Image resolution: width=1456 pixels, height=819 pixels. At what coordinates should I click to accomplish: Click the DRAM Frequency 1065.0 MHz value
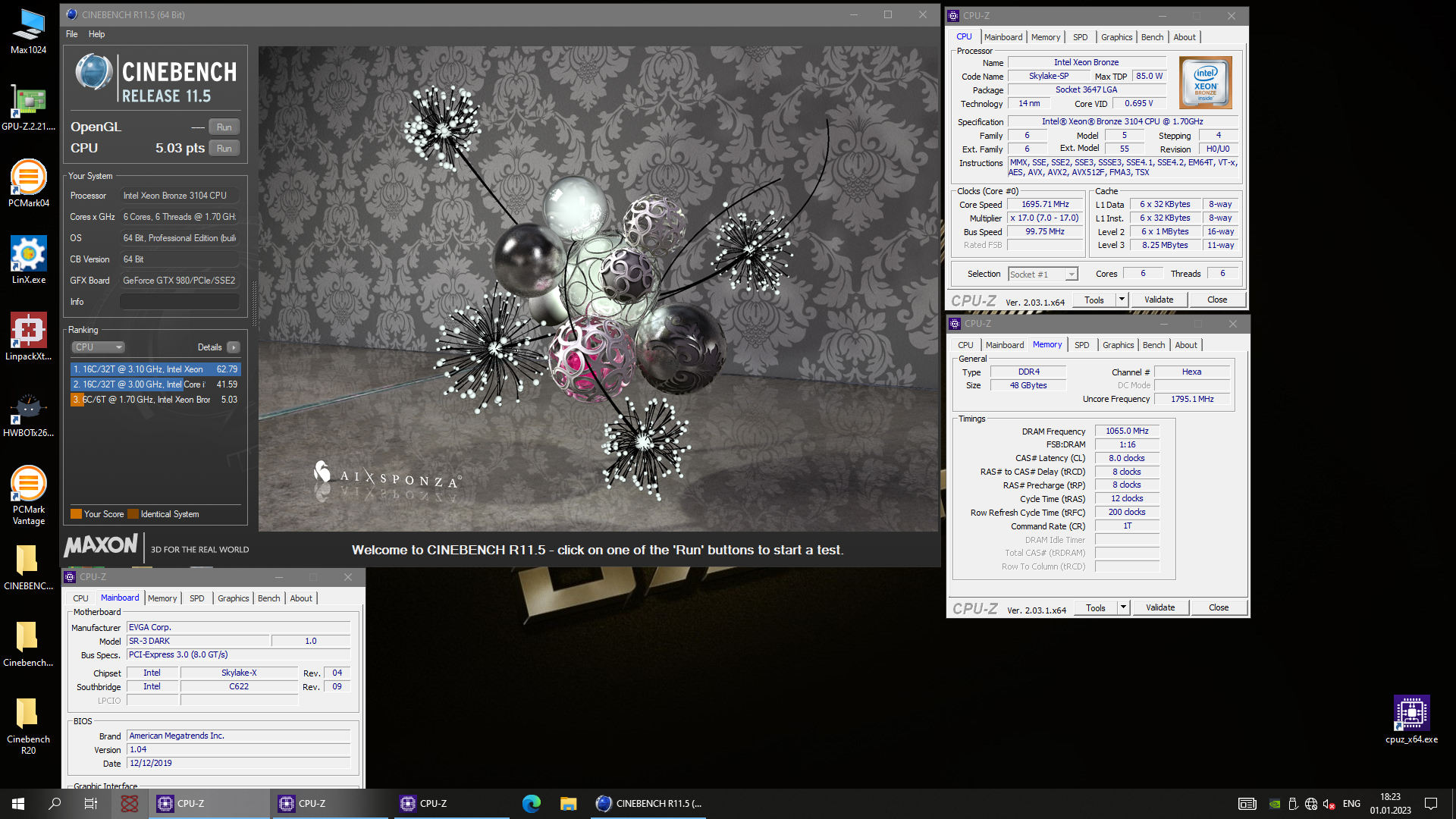click(1127, 431)
